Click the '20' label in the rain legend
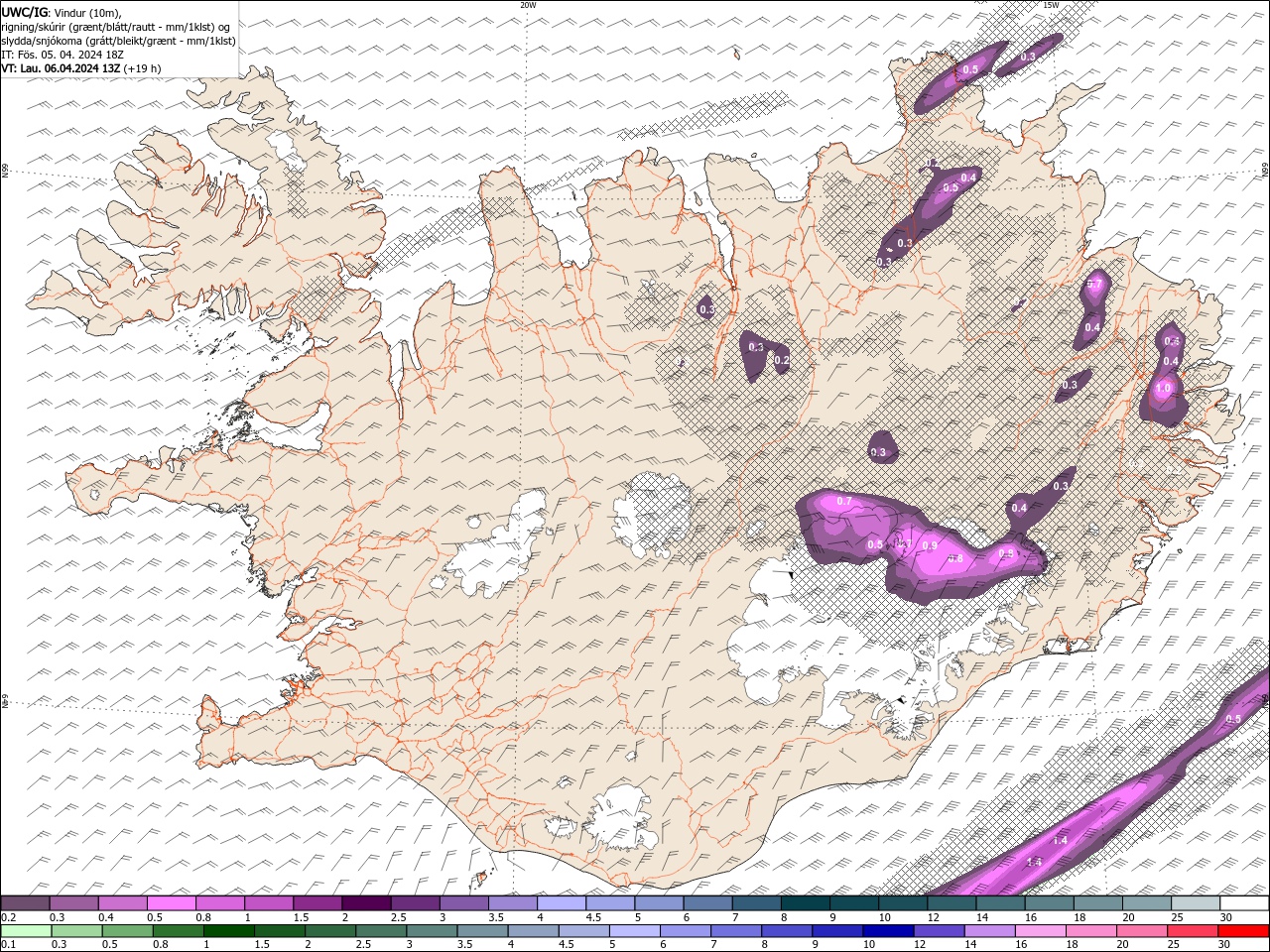This screenshot has width=1270, height=952. (1125, 944)
